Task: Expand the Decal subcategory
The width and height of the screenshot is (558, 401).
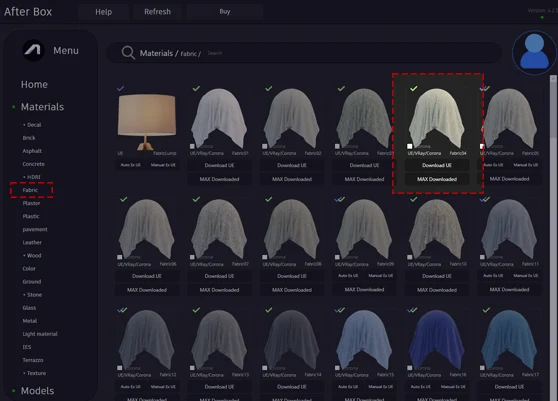Action: tap(32, 125)
